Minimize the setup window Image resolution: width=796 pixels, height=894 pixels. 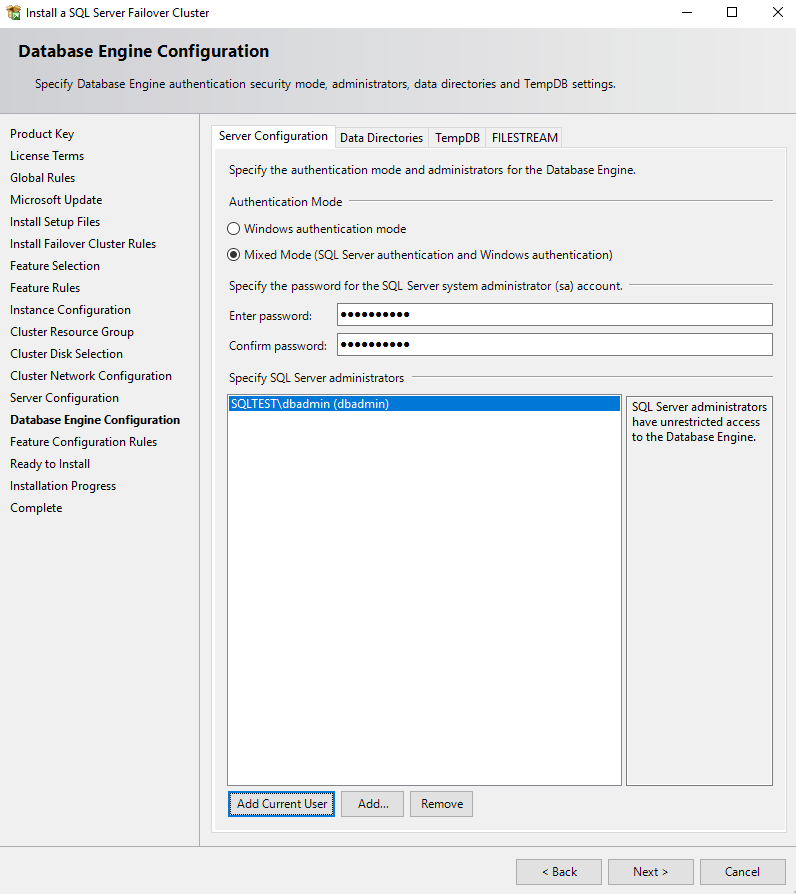687,13
